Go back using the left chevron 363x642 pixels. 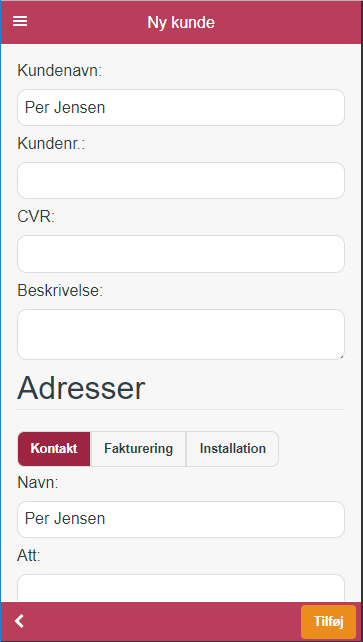[19, 621]
